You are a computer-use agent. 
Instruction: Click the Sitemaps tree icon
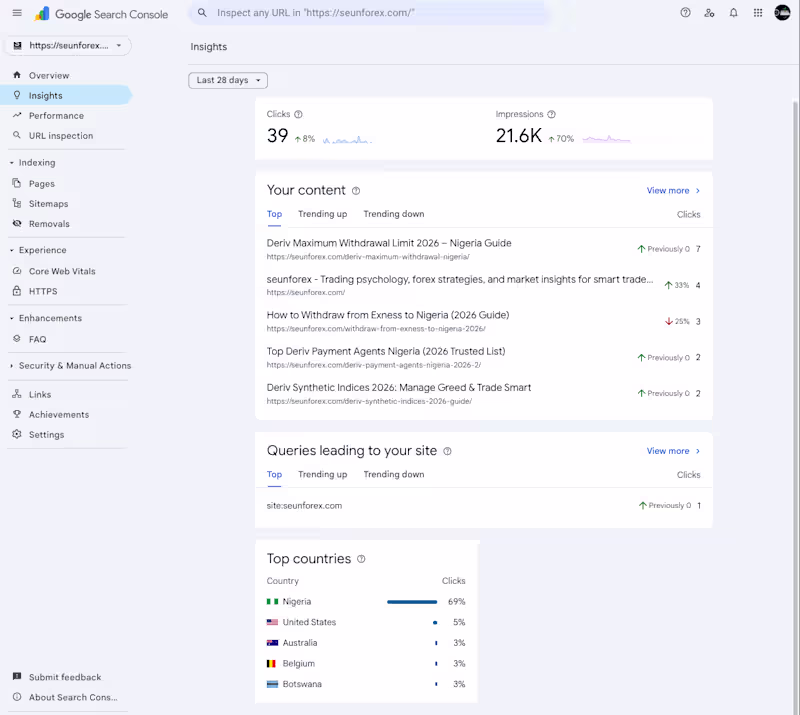[17, 203]
